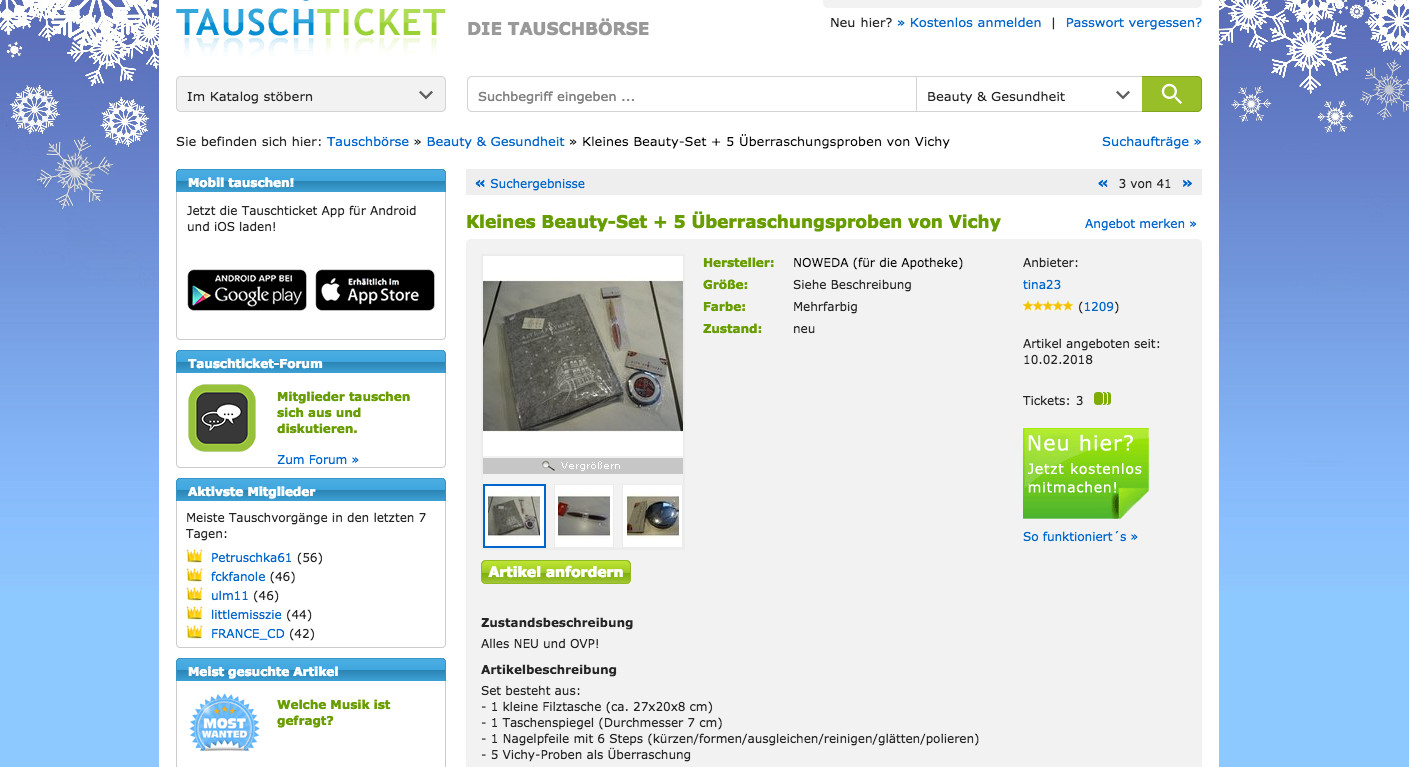Click the forum speech bubble icon
This screenshot has height=767, width=1409.
coord(222,417)
